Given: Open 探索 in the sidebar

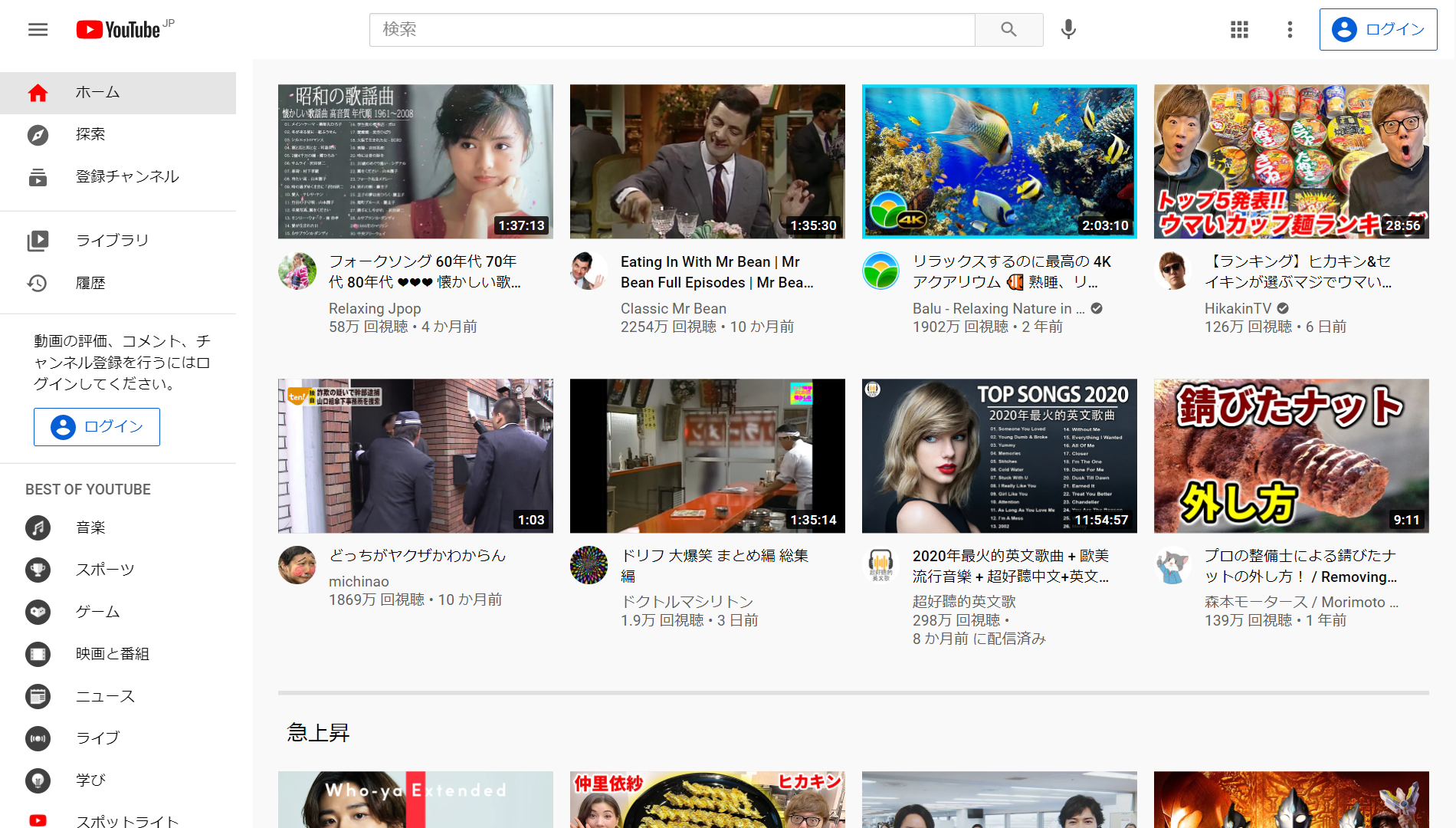Looking at the screenshot, I should [118, 135].
